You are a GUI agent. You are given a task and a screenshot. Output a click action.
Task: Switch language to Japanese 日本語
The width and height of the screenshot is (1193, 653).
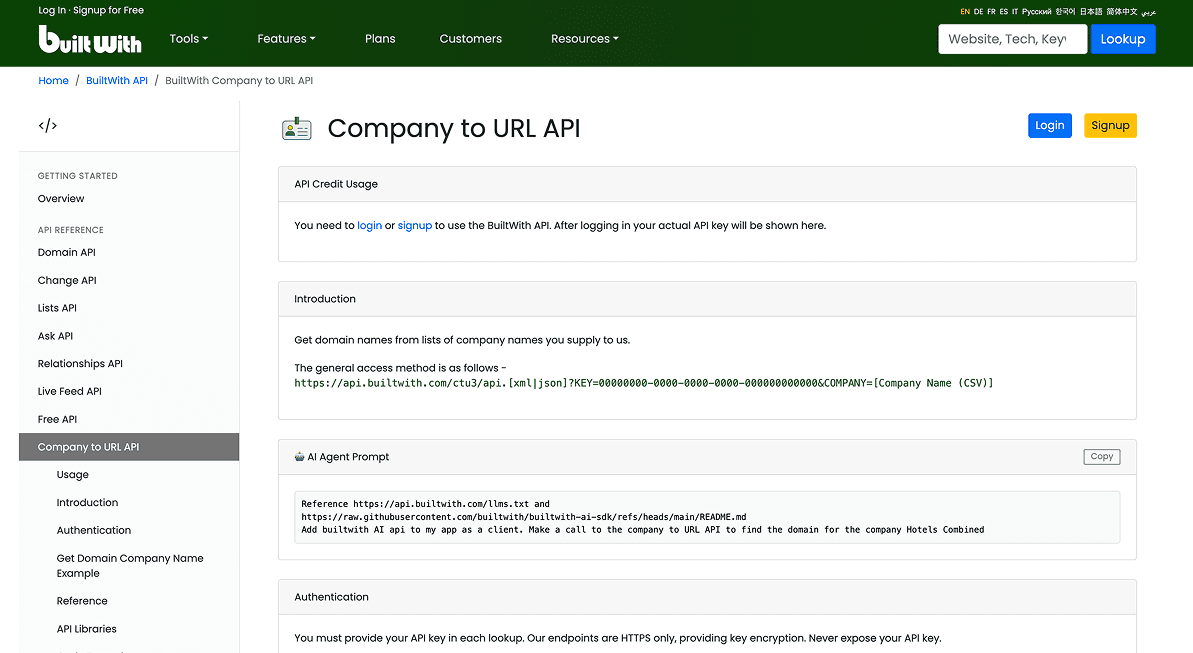1091,11
